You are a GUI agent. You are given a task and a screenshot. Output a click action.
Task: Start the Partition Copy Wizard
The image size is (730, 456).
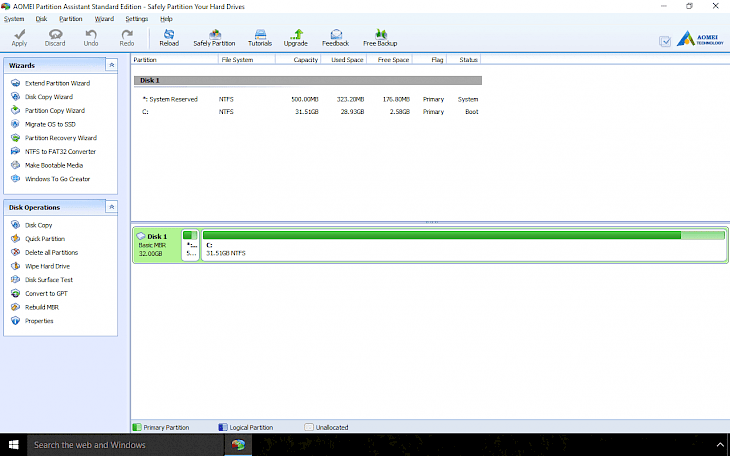(x=54, y=110)
